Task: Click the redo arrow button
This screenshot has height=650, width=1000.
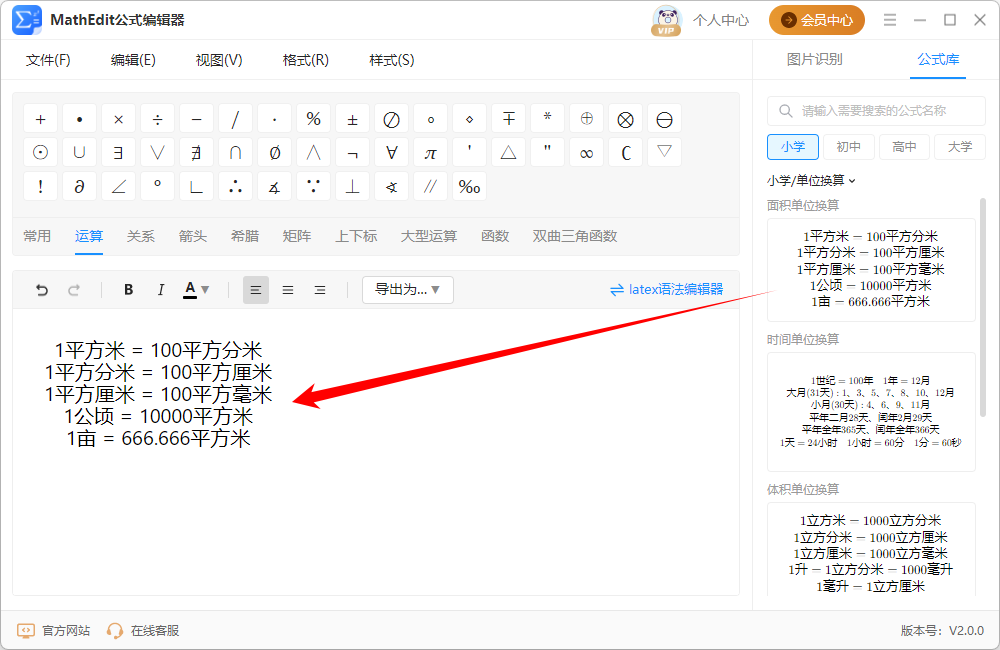Action: click(74, 290)
